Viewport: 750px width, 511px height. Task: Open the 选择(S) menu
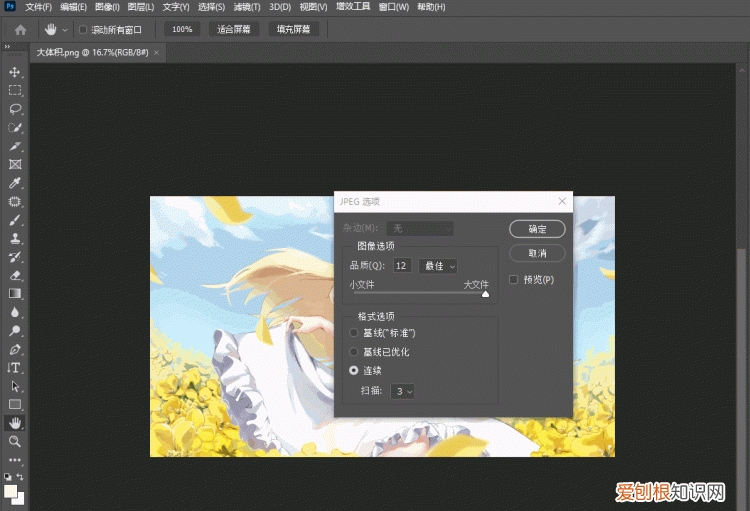click(211, 7)
